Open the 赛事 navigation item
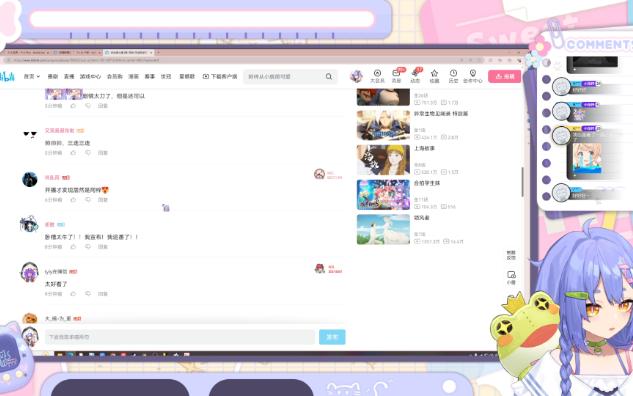The height and width of the screenshot is (396, 633). pyautogui.click(x=149, y=76)
